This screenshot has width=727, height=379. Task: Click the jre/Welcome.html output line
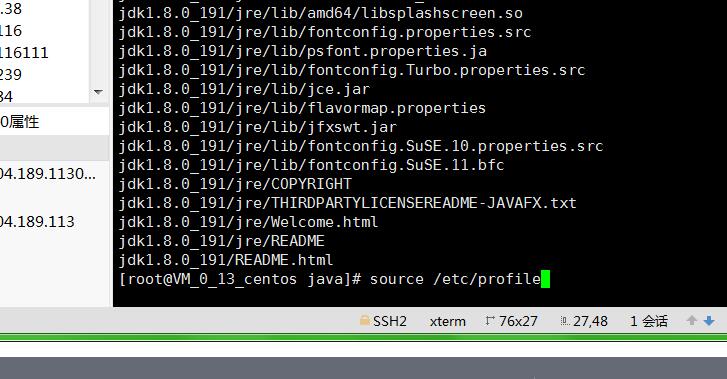(x=249, y=222)
